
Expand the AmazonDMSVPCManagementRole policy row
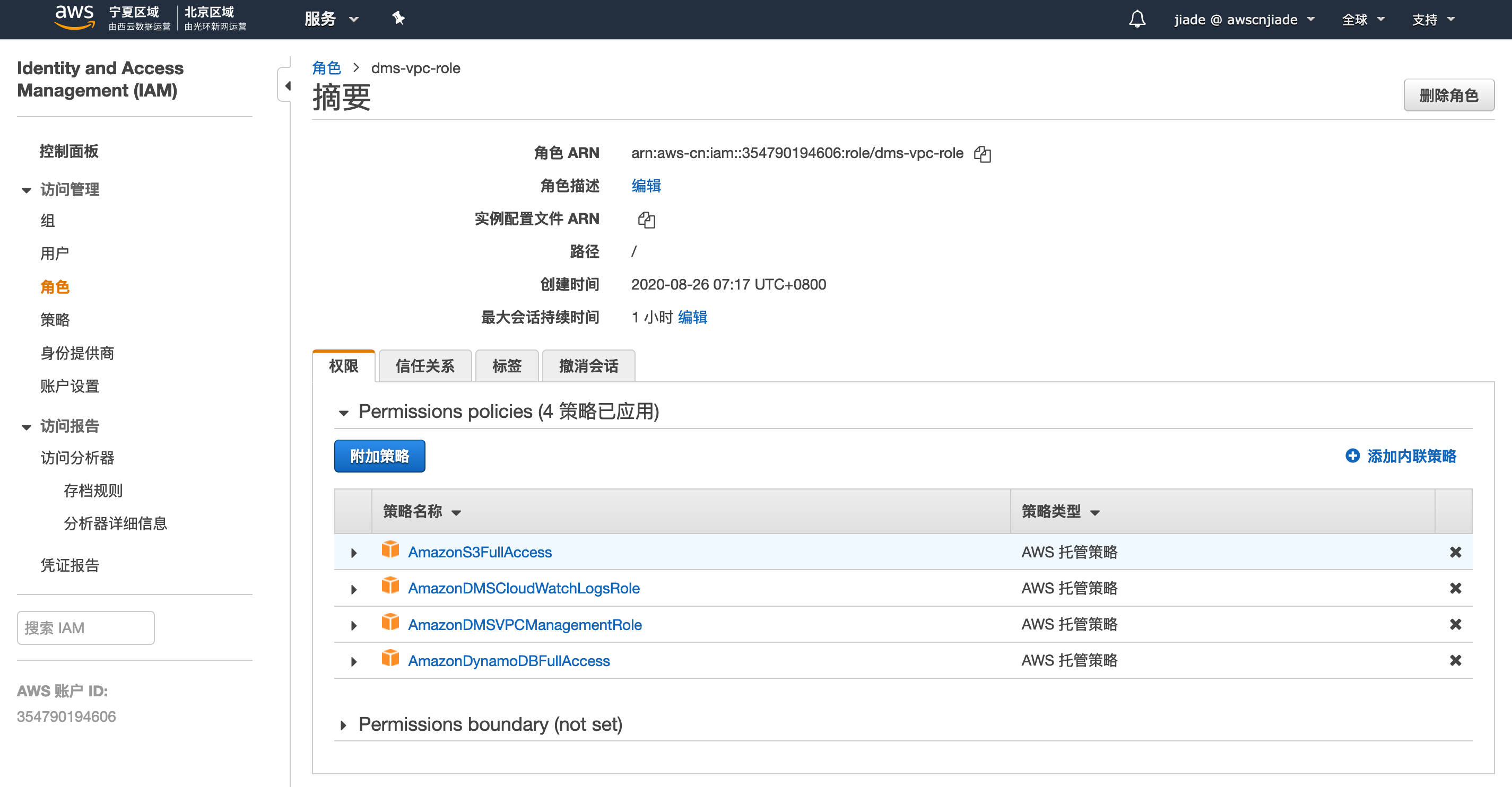(x=353, y=625)
